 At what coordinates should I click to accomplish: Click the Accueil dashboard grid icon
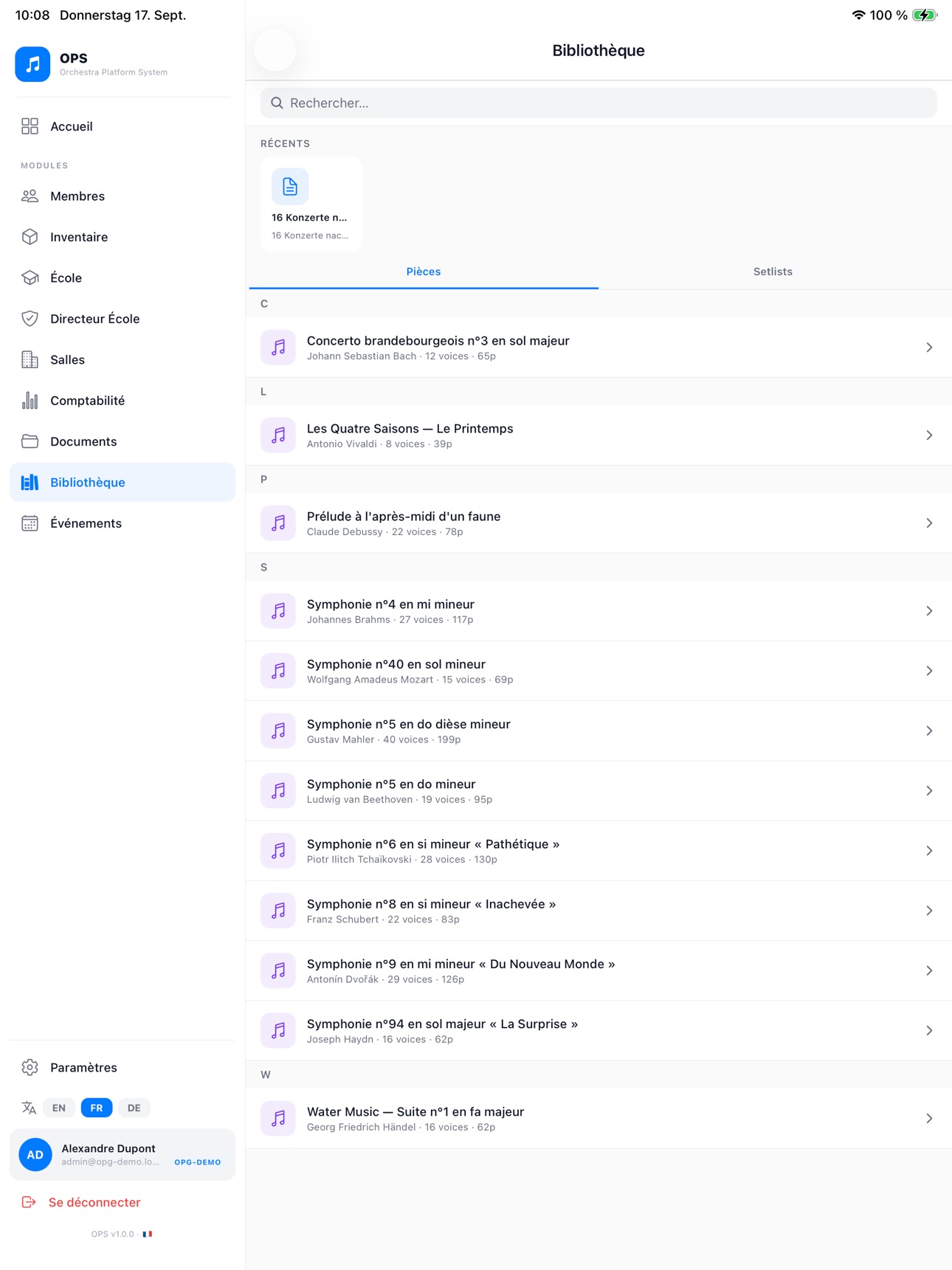click(30, 126)
